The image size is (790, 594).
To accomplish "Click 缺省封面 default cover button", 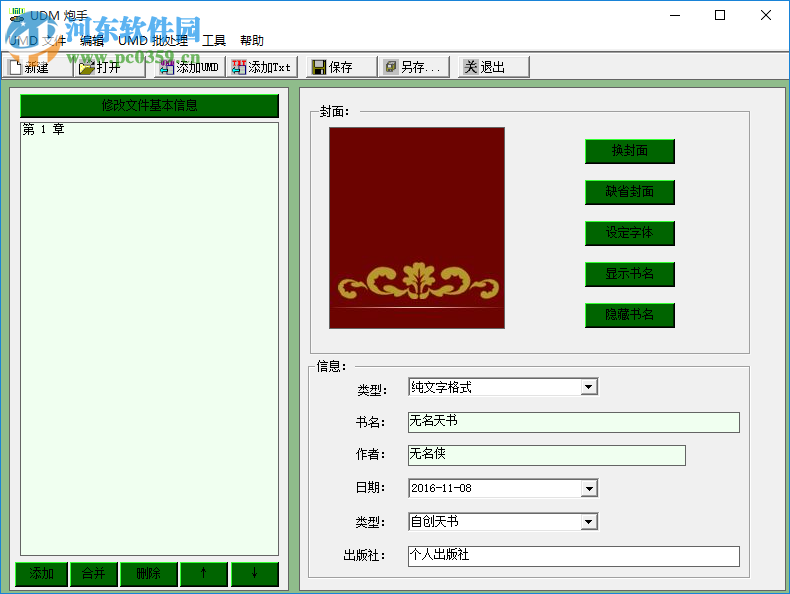I will point(629,192).
